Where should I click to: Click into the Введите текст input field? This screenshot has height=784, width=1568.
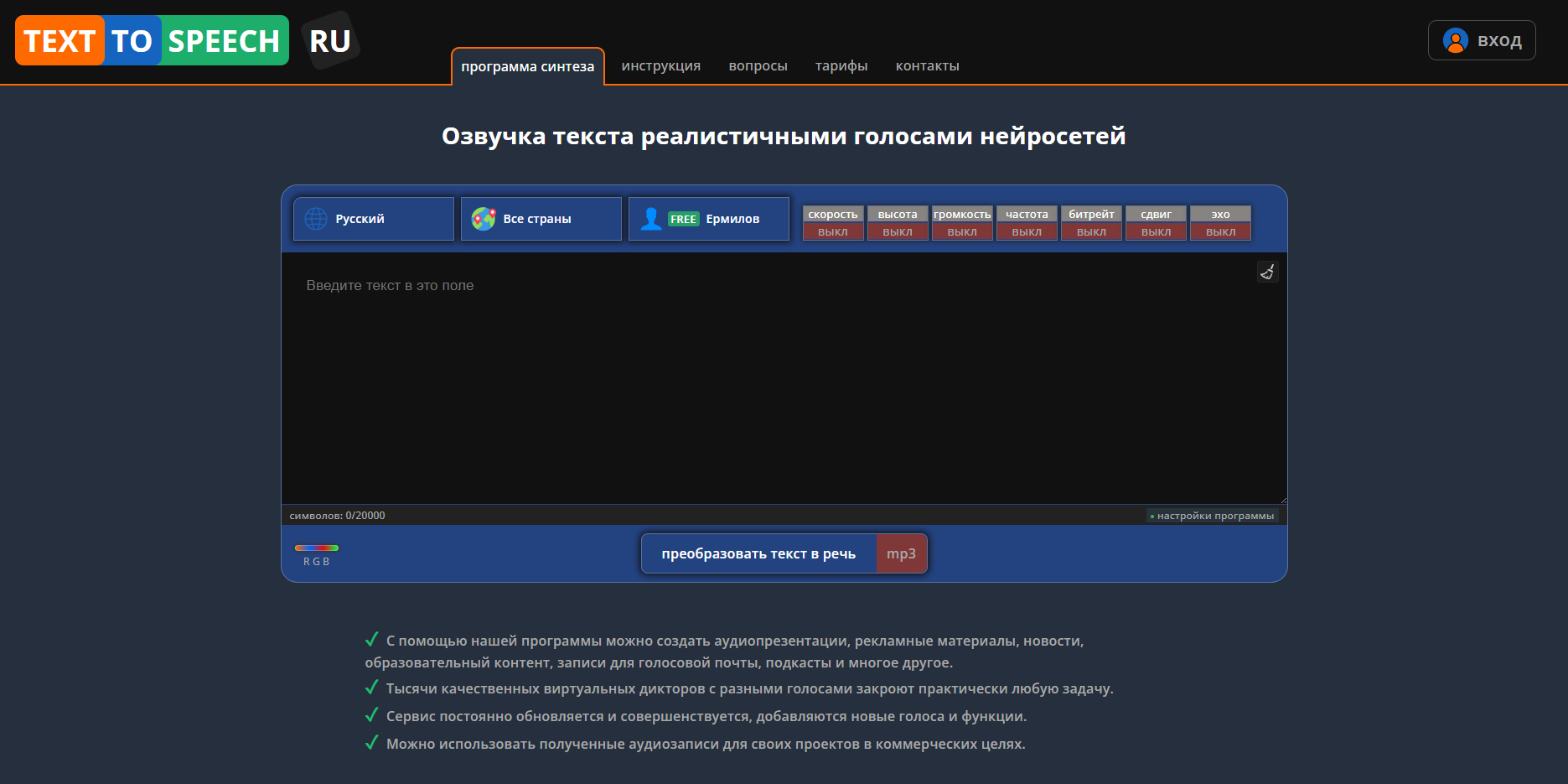(x=784, y=378)
